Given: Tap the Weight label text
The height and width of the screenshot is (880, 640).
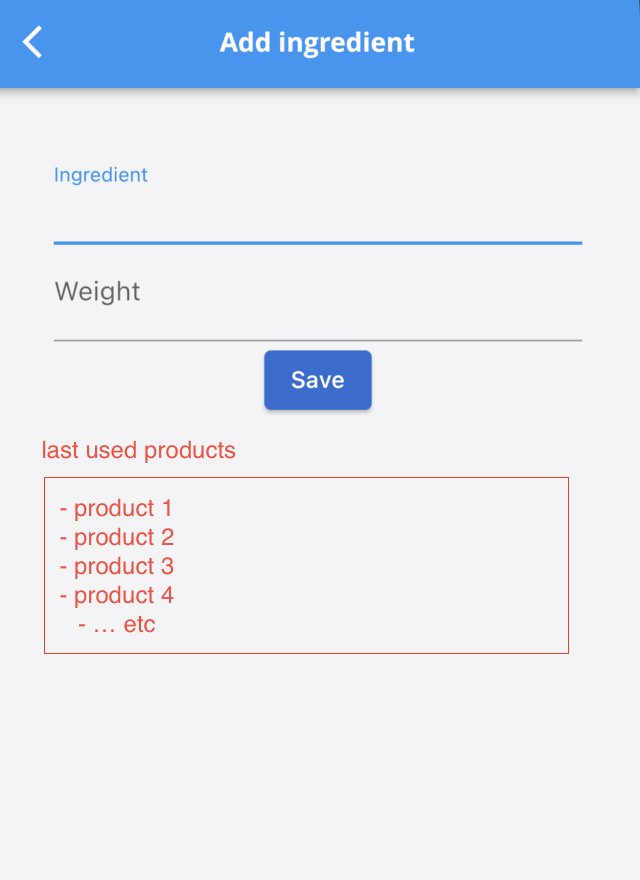Looking at the screenshot, I should (x=96, y=291).
